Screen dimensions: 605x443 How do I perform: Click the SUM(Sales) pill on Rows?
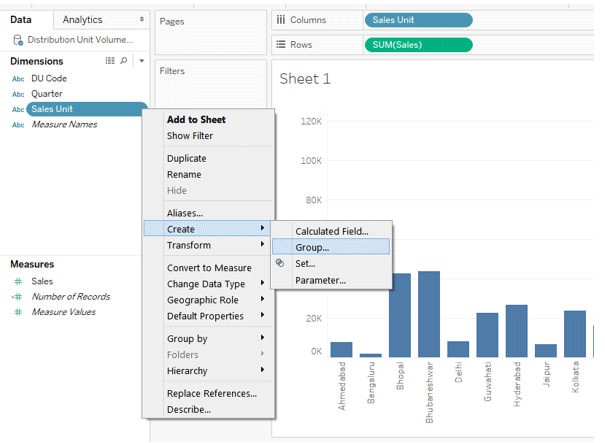417,44
